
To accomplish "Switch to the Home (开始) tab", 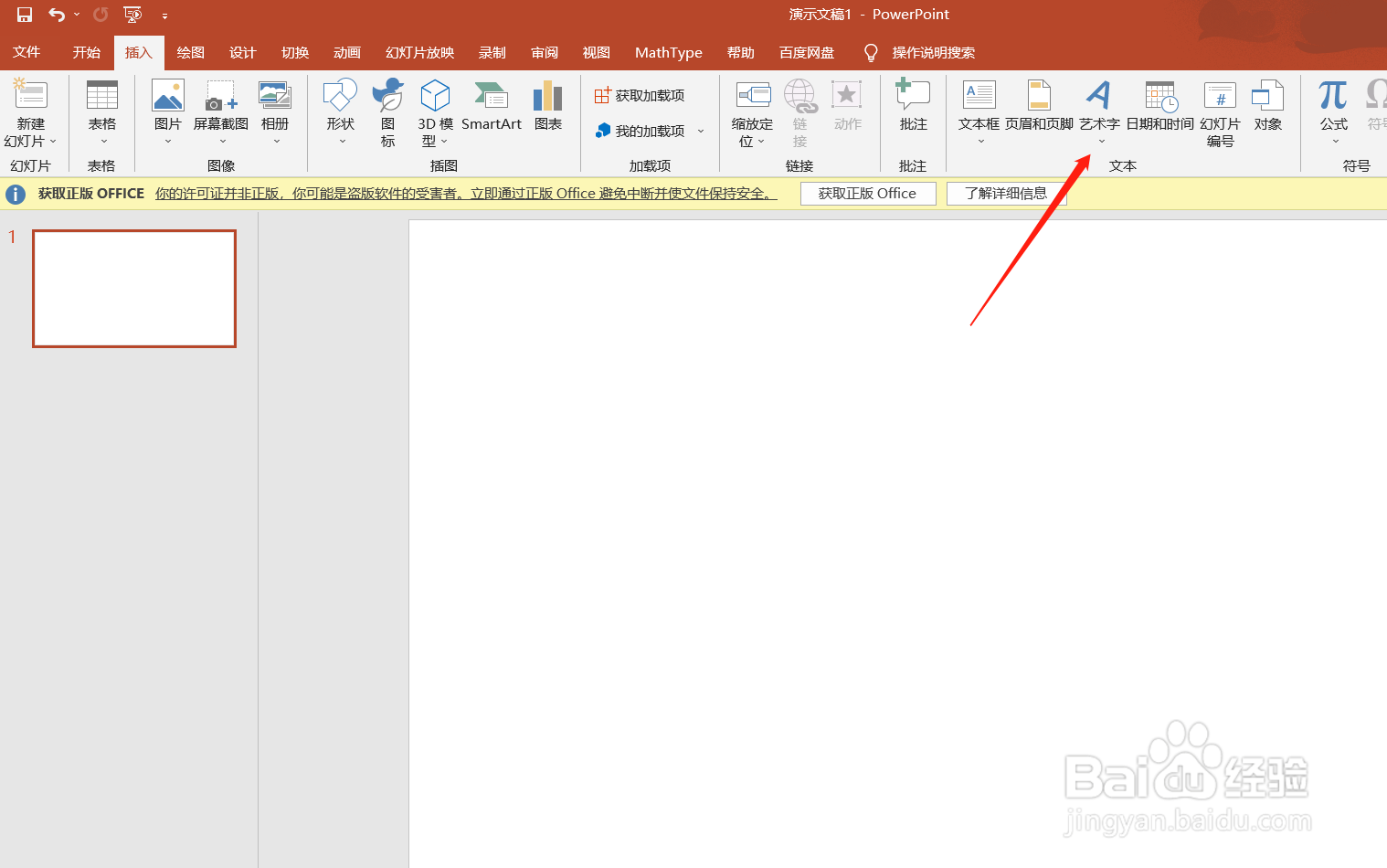I will pos(87,53).
